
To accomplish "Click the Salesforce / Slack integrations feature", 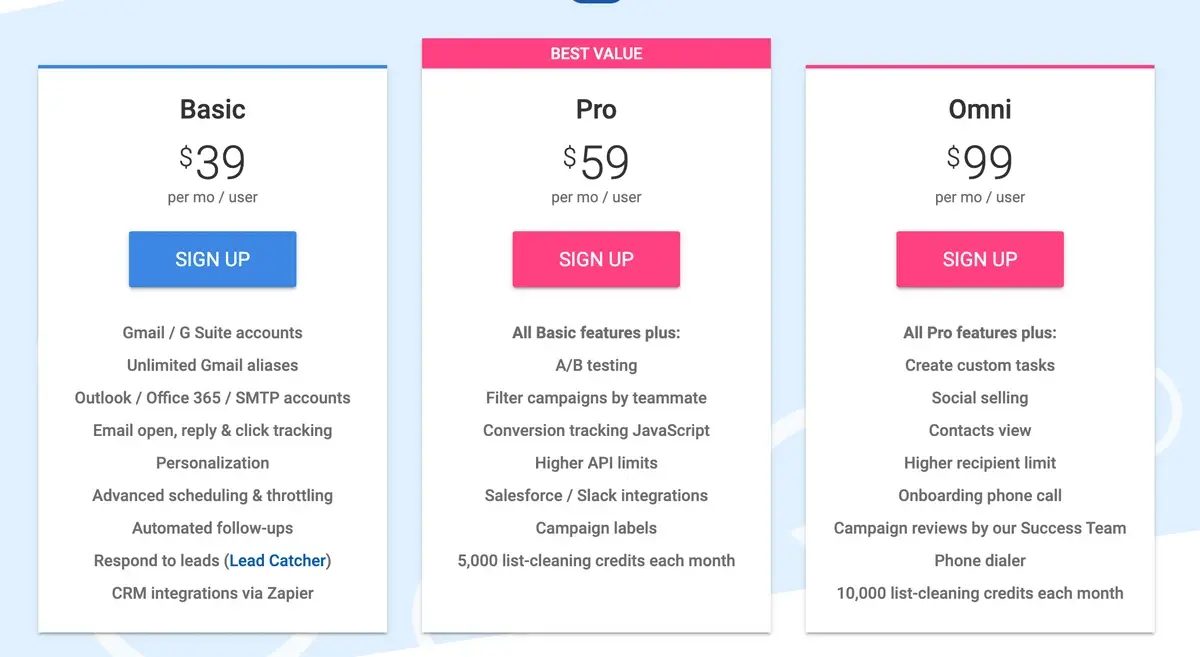I will coord(596,495).
